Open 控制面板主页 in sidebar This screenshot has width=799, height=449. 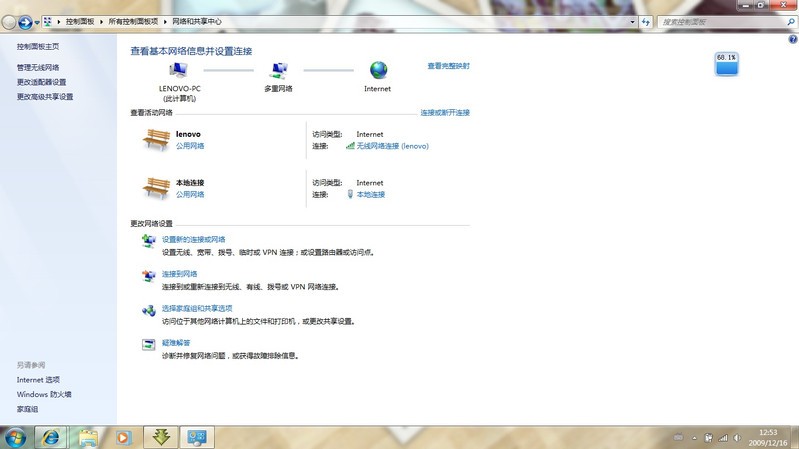click(x=38, y=46)
